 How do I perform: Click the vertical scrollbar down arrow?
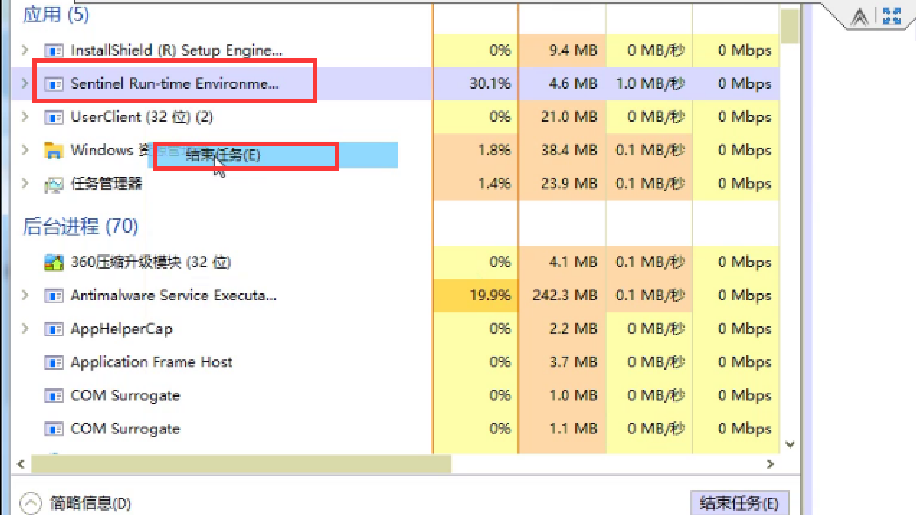[x=790, y=444]
